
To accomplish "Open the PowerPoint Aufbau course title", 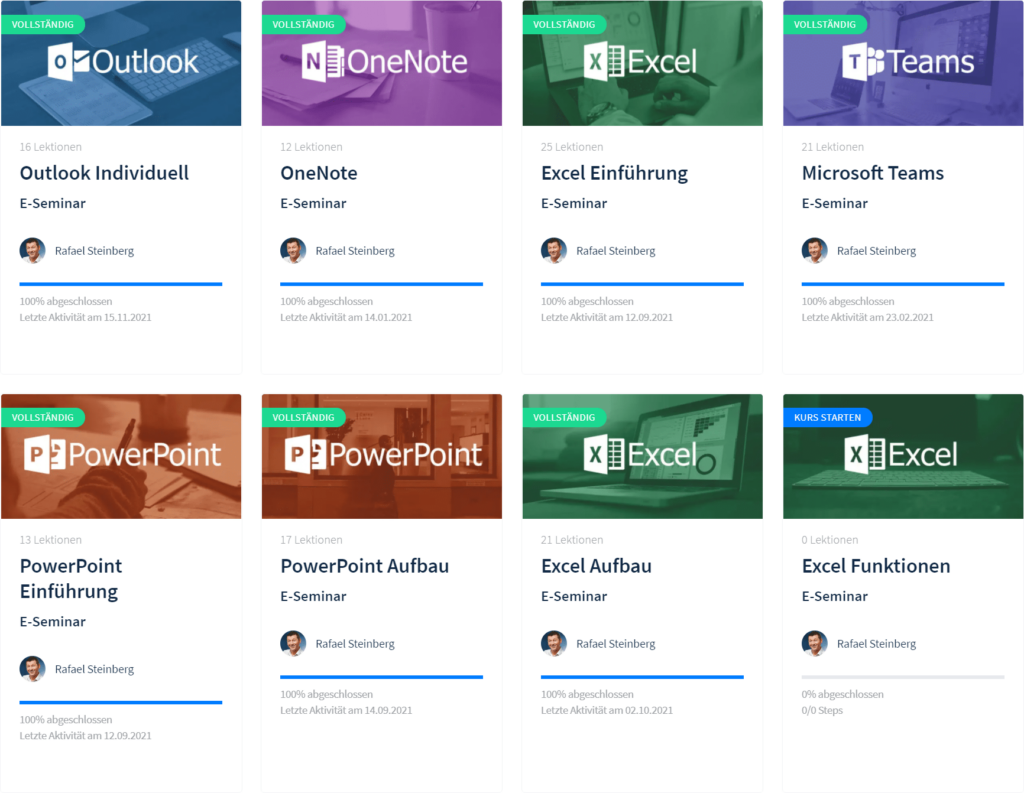I will 364,566.
